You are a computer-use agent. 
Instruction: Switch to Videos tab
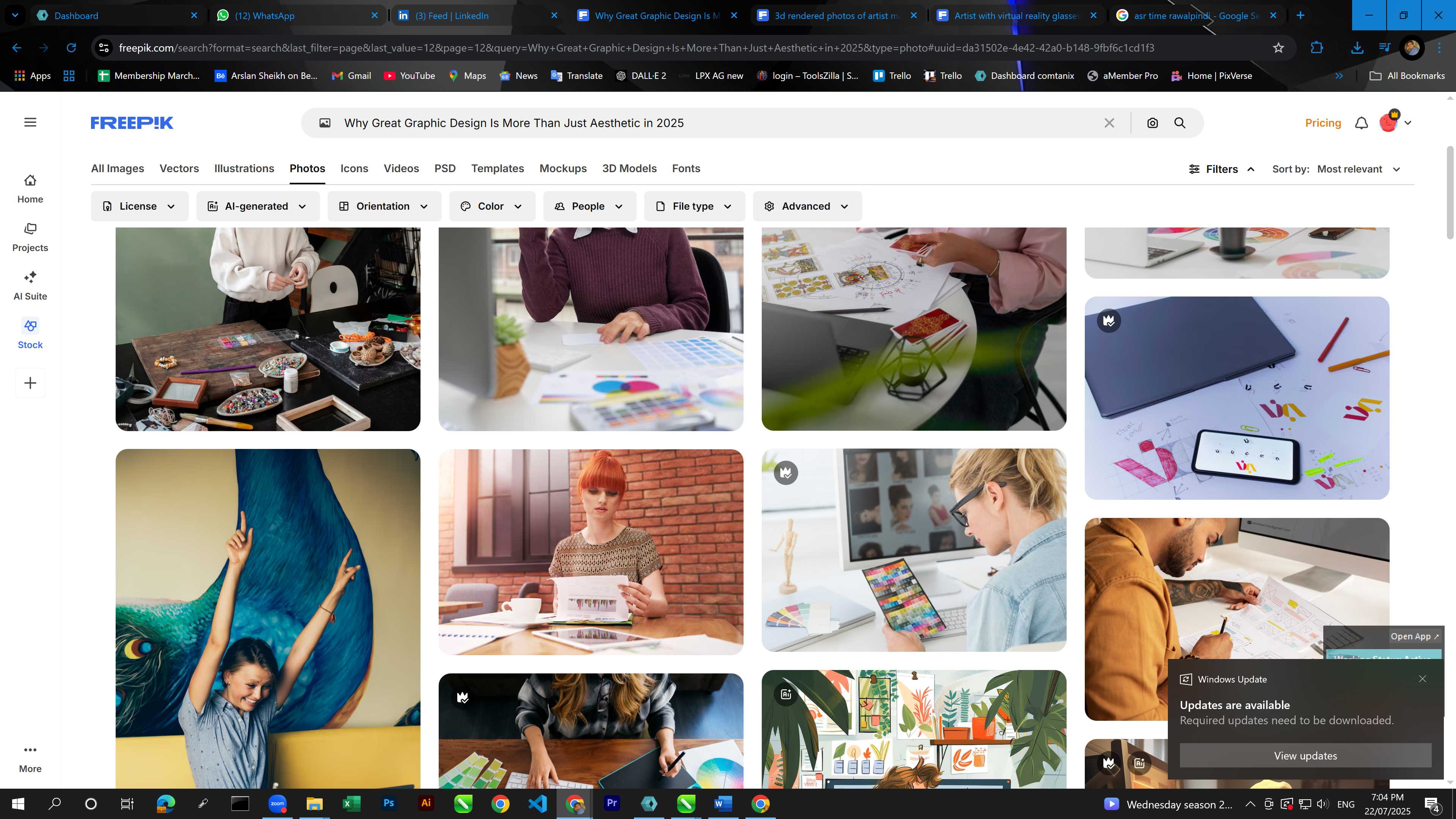(x=401, y=168)
